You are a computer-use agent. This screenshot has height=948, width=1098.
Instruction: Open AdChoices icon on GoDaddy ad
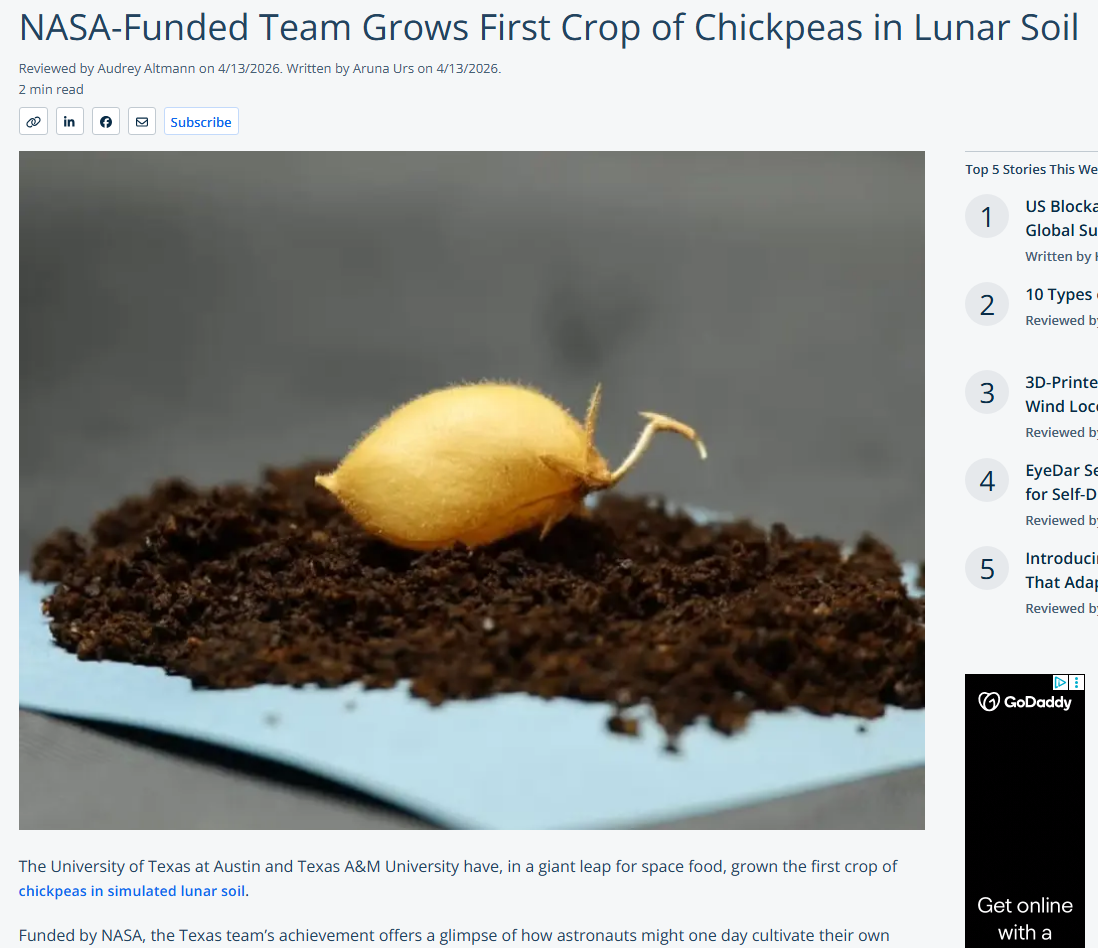point(1060,682)
